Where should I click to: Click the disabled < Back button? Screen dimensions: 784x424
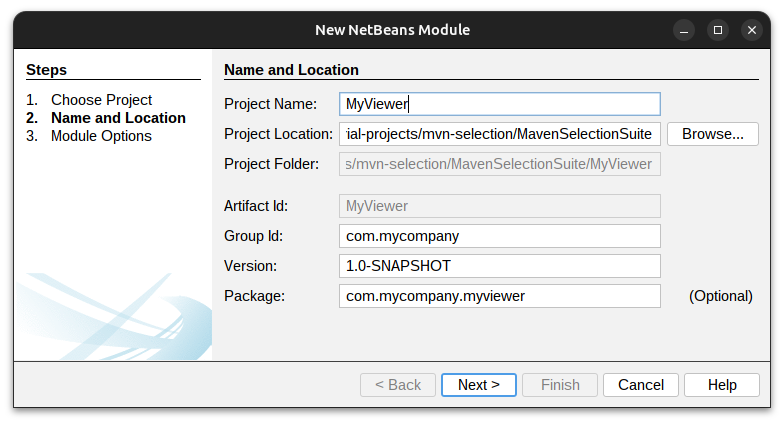398,385
